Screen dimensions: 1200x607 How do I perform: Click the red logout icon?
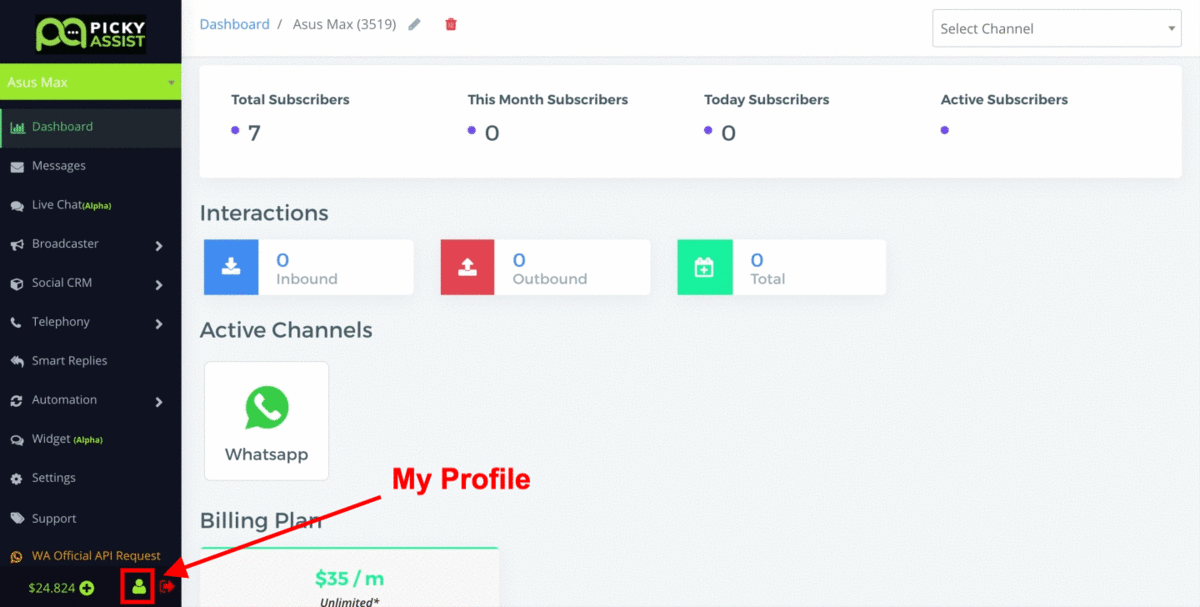pos(167,587)
